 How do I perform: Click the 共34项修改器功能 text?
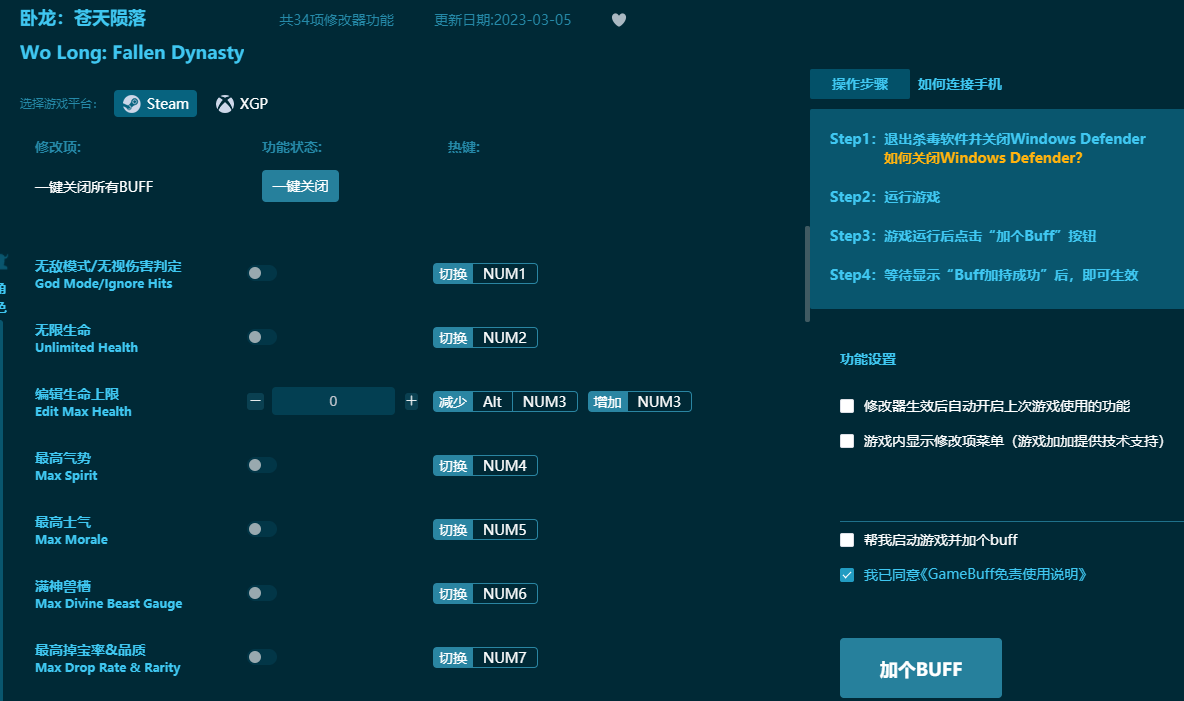coord(337,20)
